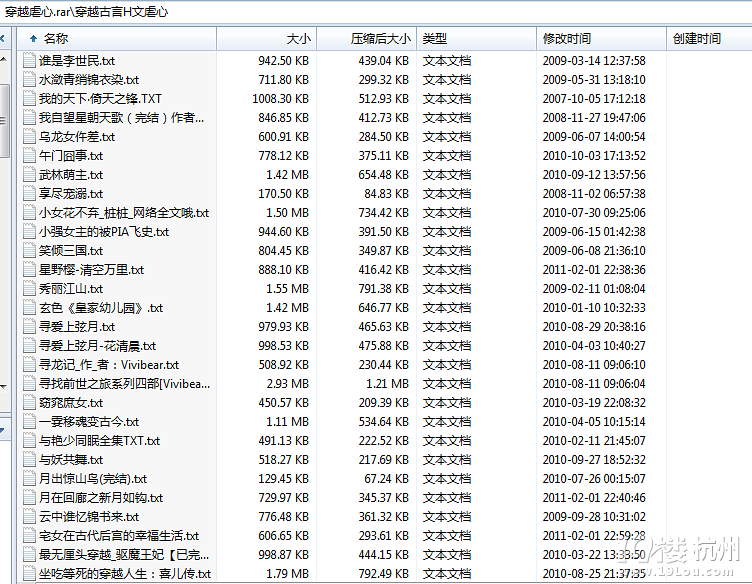Click the file icon of 窈窕庶女.txt
The image size is (752, 584).
point(29,403)
